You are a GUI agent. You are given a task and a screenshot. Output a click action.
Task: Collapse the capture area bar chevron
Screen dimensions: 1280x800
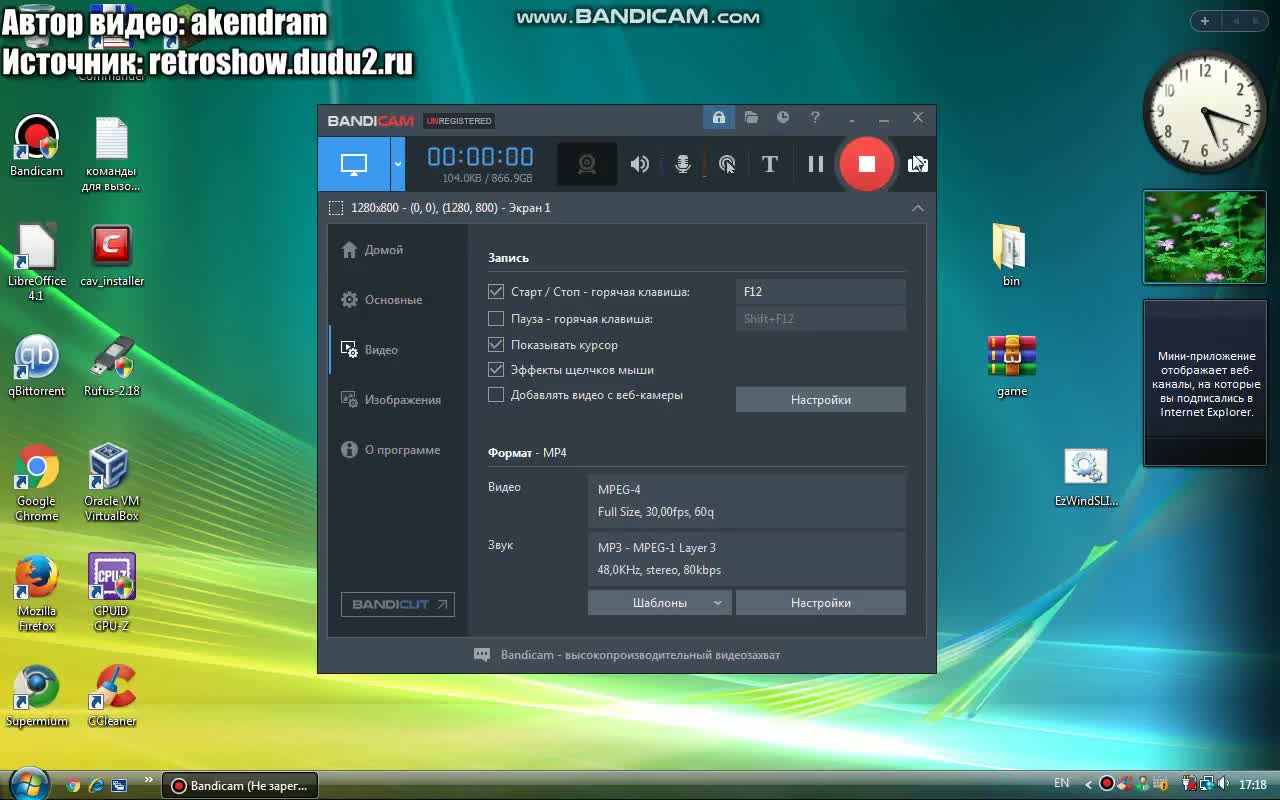click(x=918, y=208)
